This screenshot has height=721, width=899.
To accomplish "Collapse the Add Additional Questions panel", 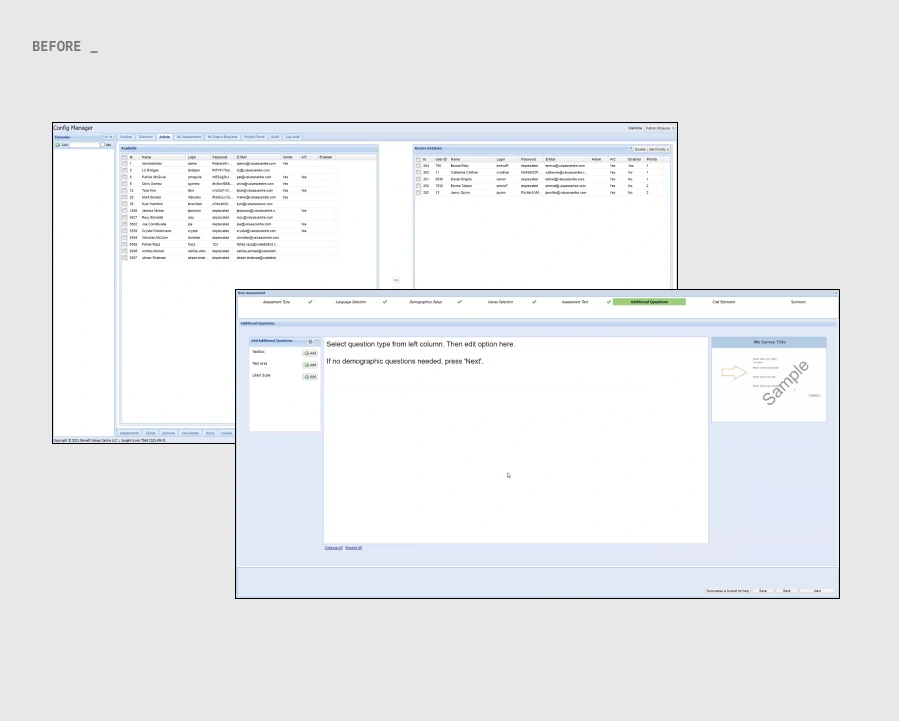I will [316, 341].
